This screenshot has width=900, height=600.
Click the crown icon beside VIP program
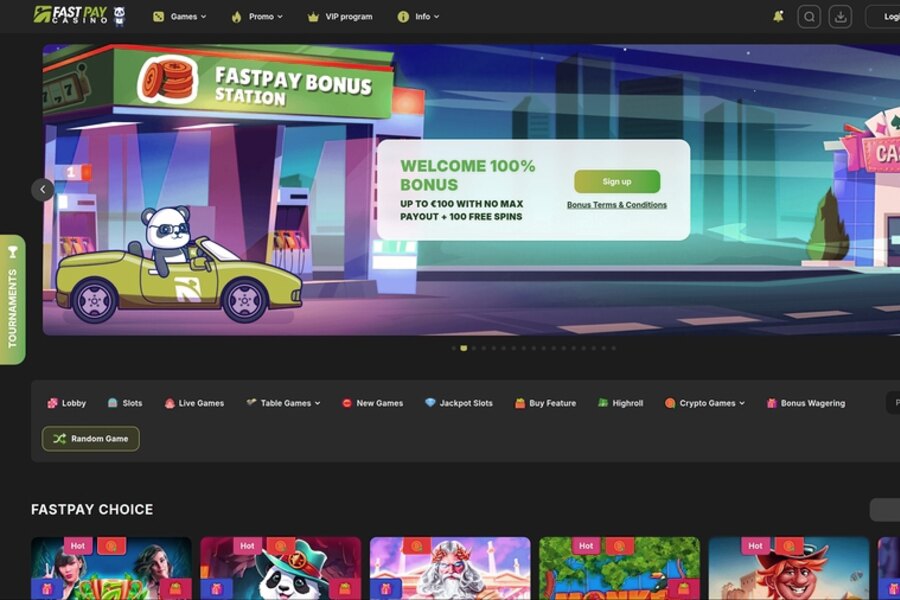[313, 17]
